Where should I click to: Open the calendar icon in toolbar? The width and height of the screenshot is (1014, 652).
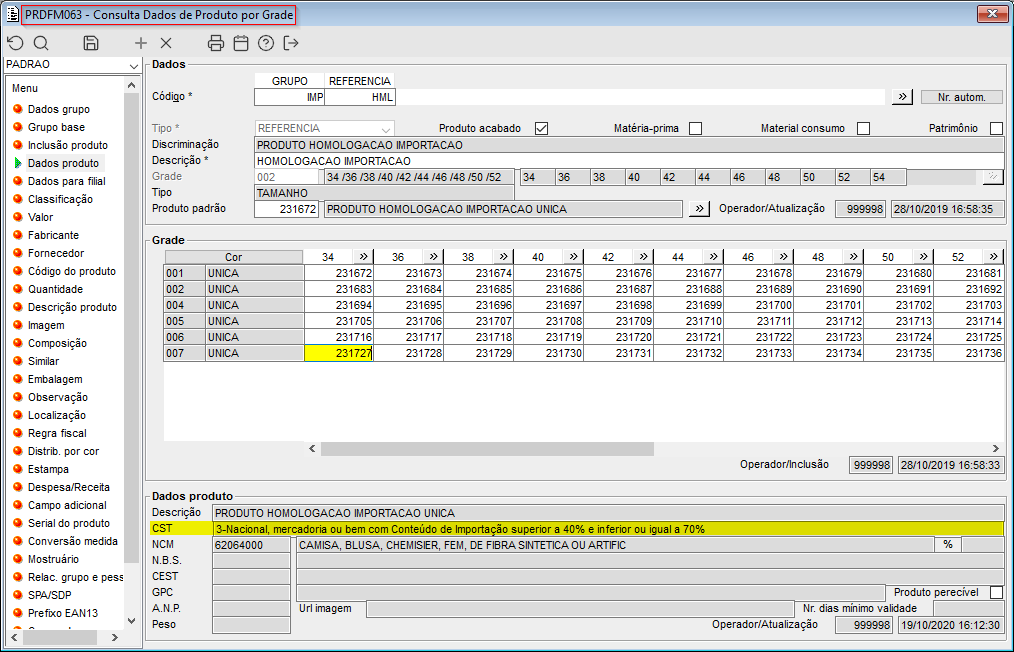(x=241, y=43)
